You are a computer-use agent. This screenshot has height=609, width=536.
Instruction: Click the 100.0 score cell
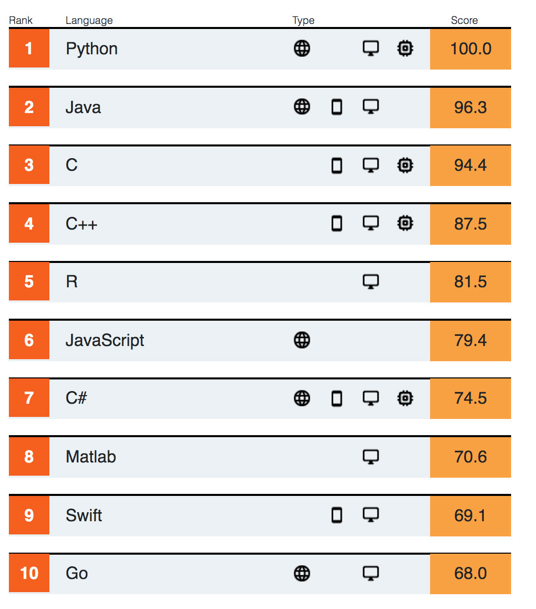470,49
